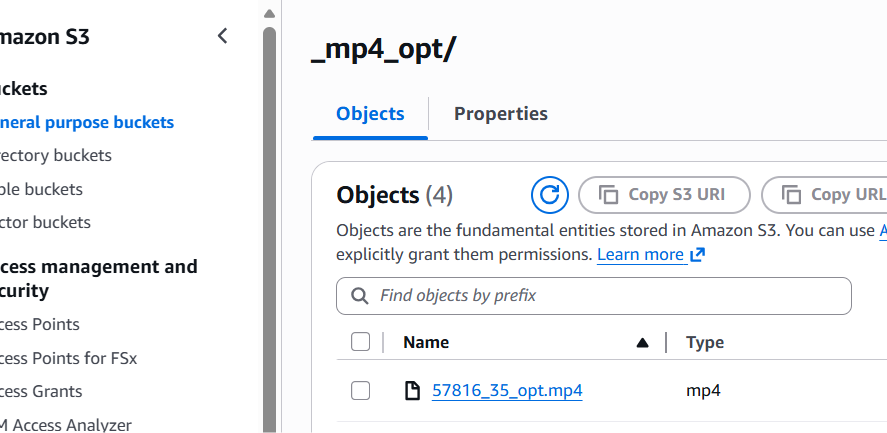
Task: Toggle the select all objects checkbox
Action: coord(361,342)
